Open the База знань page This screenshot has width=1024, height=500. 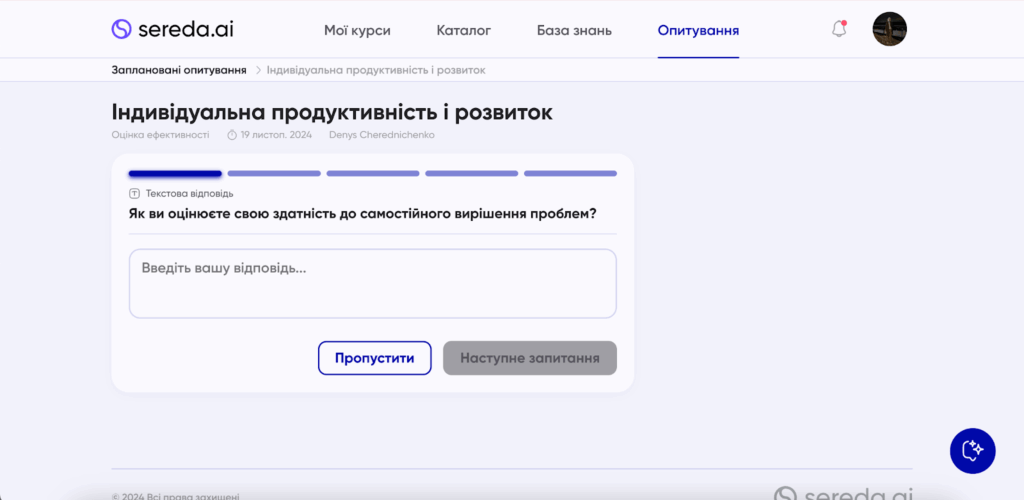(574, 30)
